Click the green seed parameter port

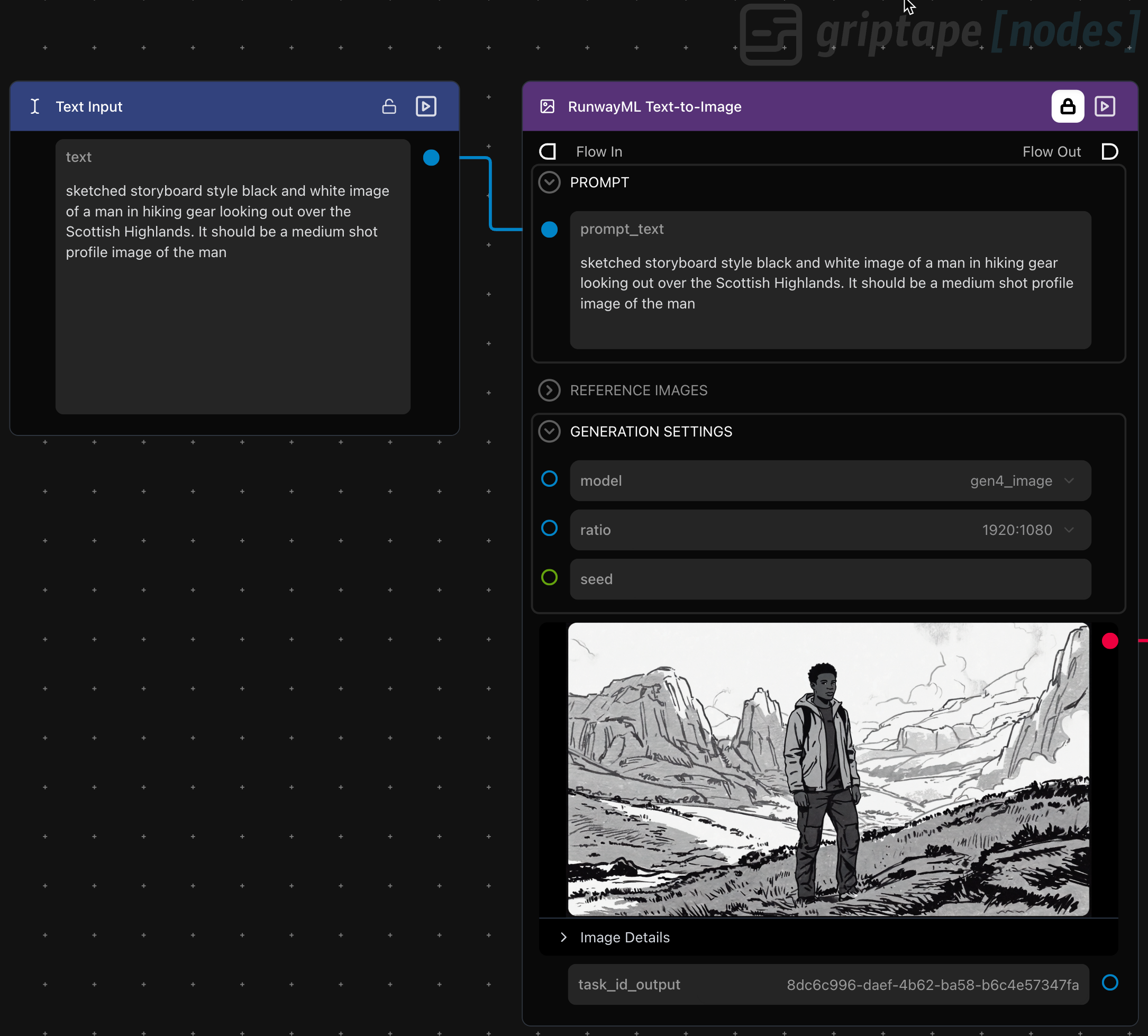click(549, 577)
